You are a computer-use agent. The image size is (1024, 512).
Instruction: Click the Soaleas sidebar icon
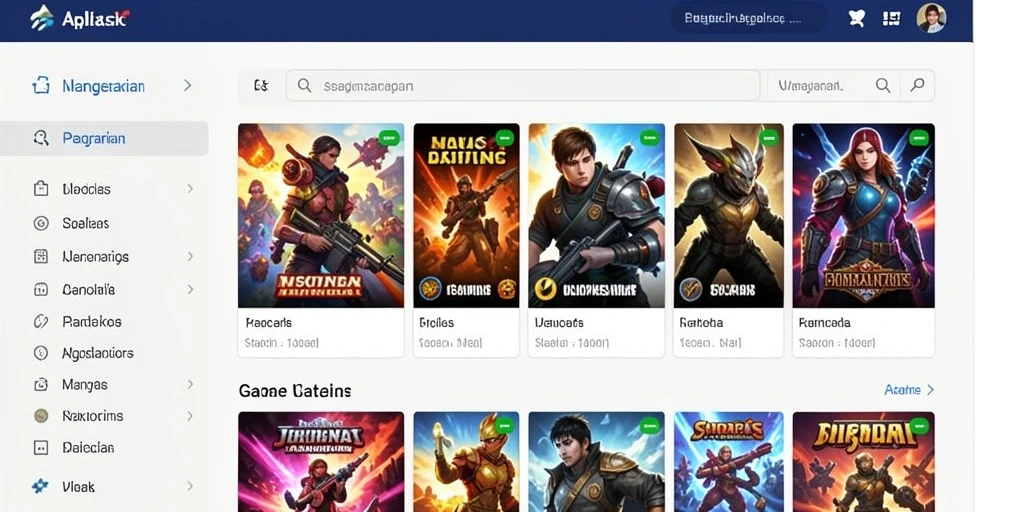click(x=40, y=223)
